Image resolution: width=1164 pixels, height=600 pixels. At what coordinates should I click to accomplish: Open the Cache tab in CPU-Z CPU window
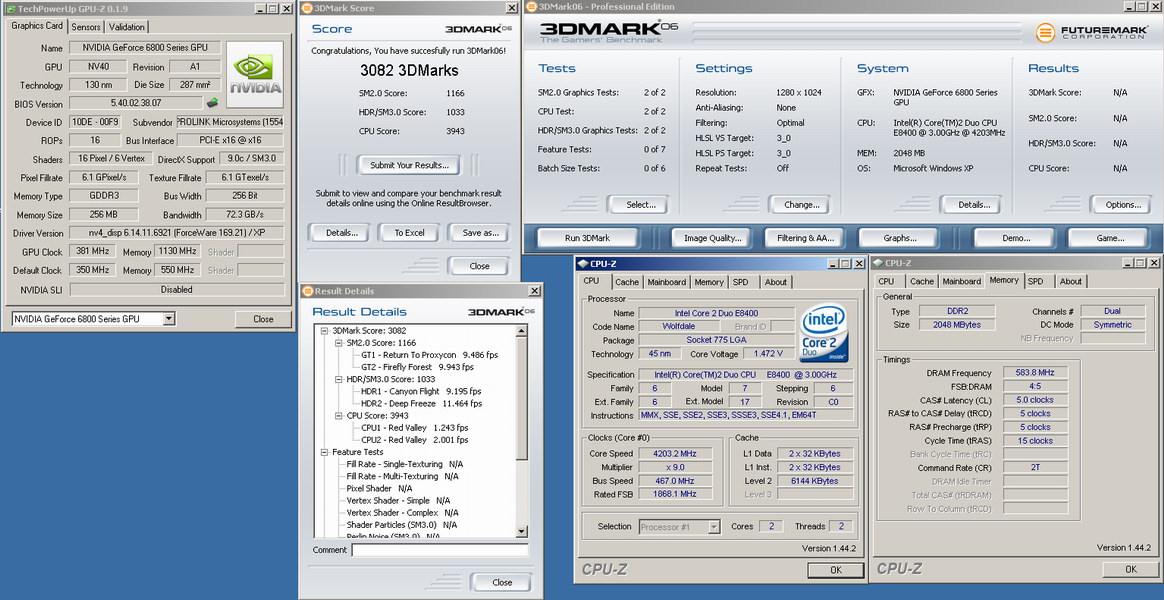[x=627, y=282]
